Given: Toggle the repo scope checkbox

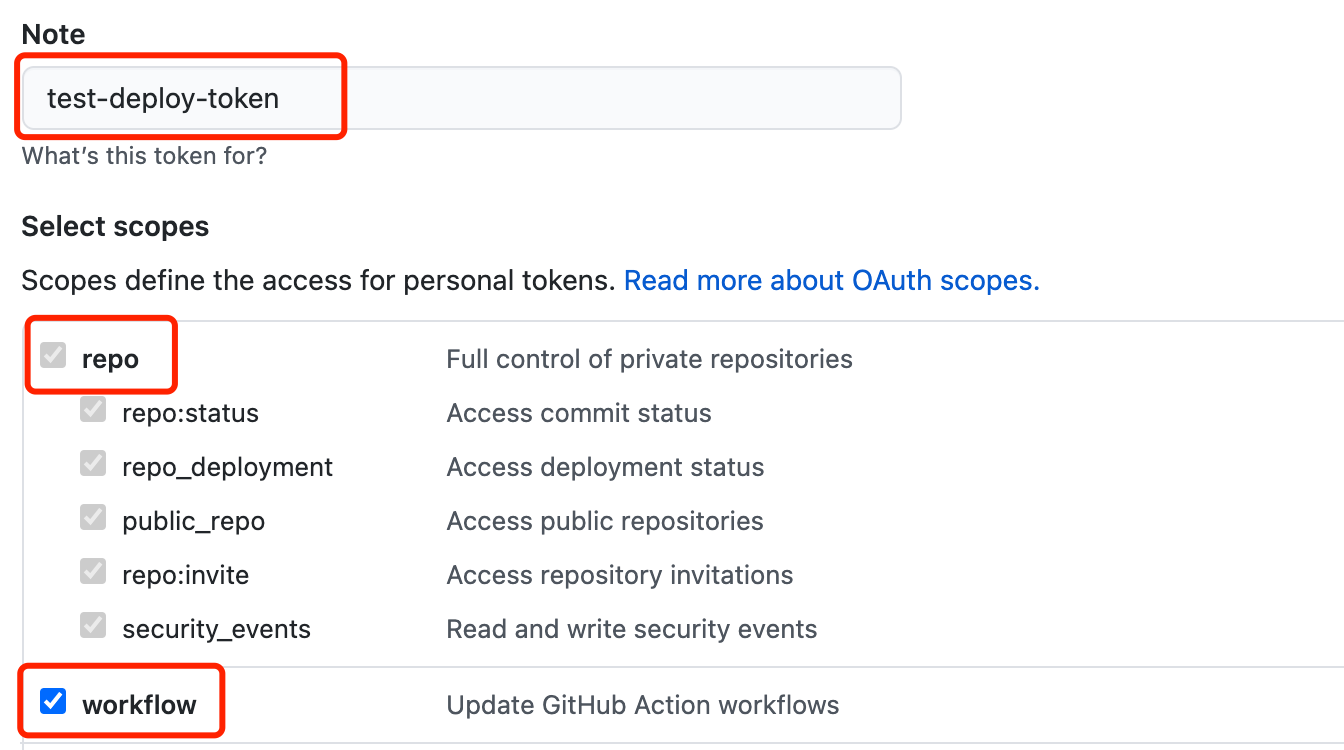Looking at the screenshot, I should click(x=53, y=356).
